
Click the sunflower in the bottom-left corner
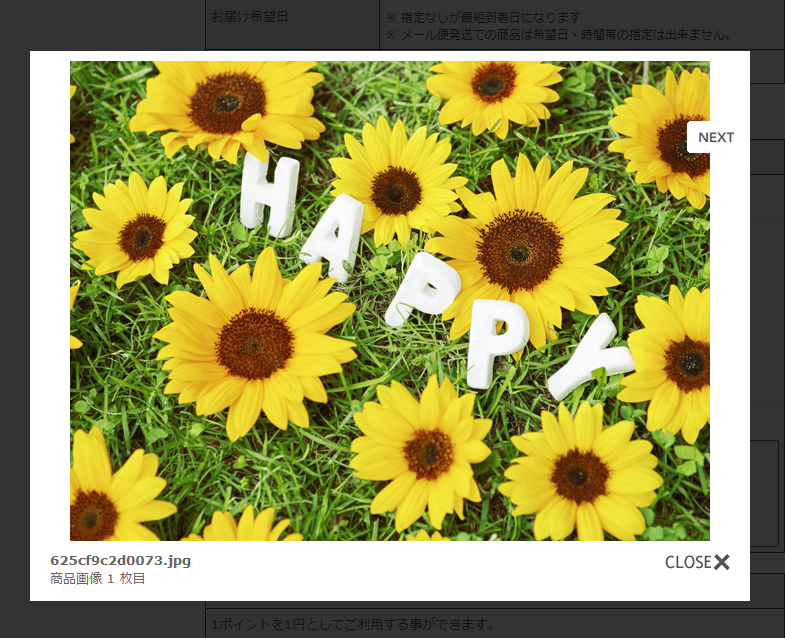click(x=105, y=495)
